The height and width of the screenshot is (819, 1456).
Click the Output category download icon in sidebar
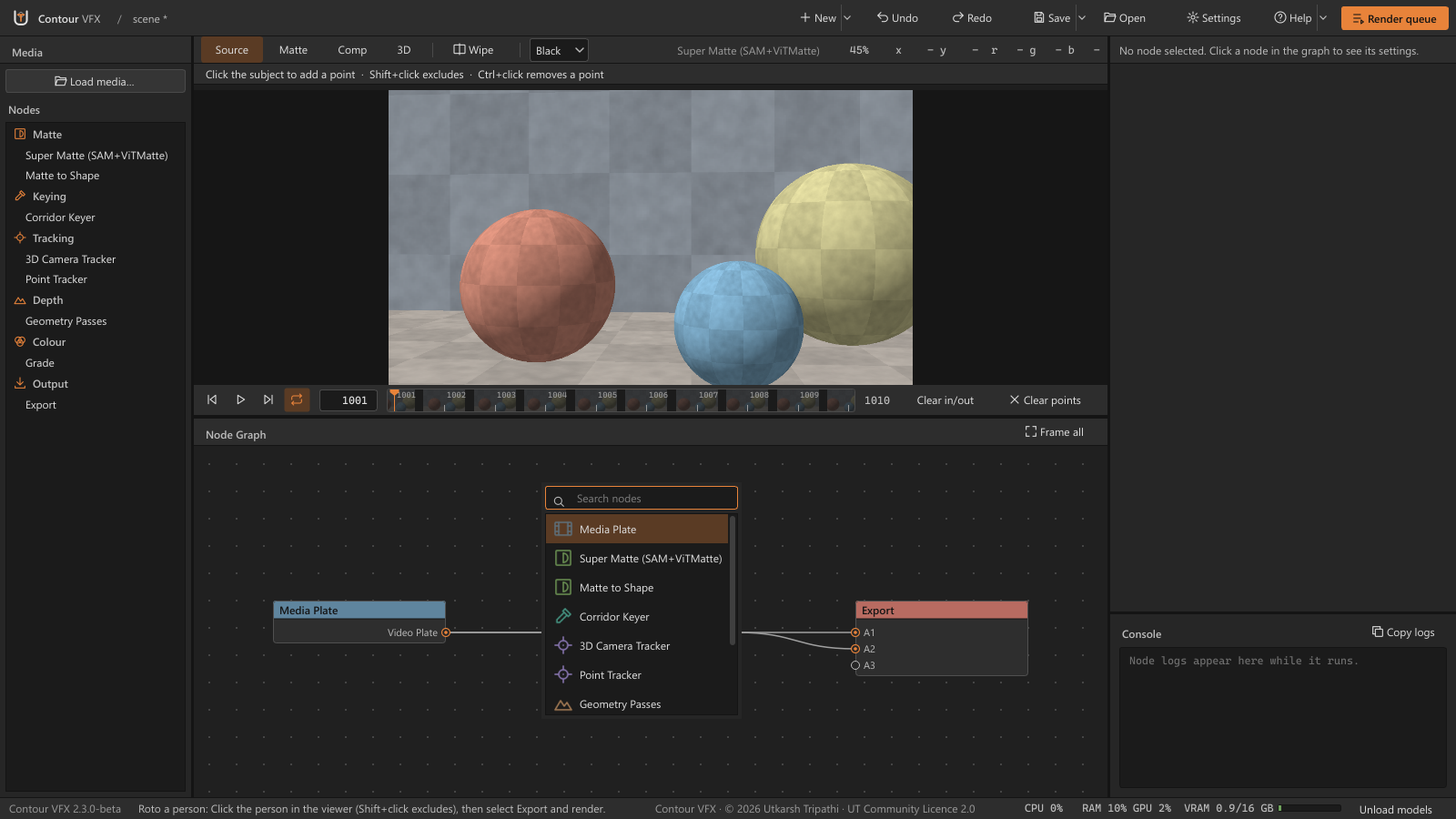tap(20, 383)
